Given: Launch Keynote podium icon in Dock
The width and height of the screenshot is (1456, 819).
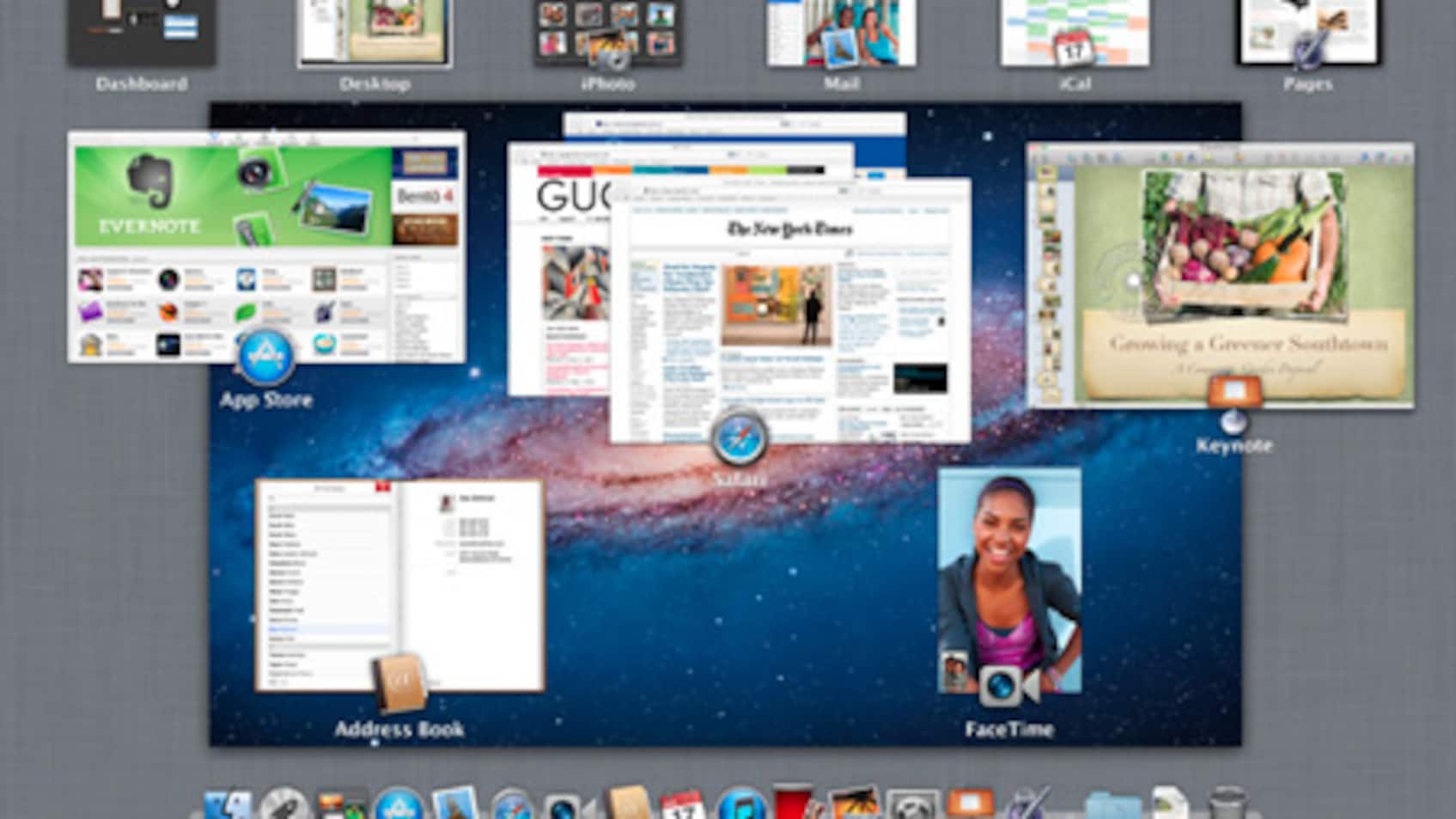Looking at the screenshot, I should pos(970,803).
